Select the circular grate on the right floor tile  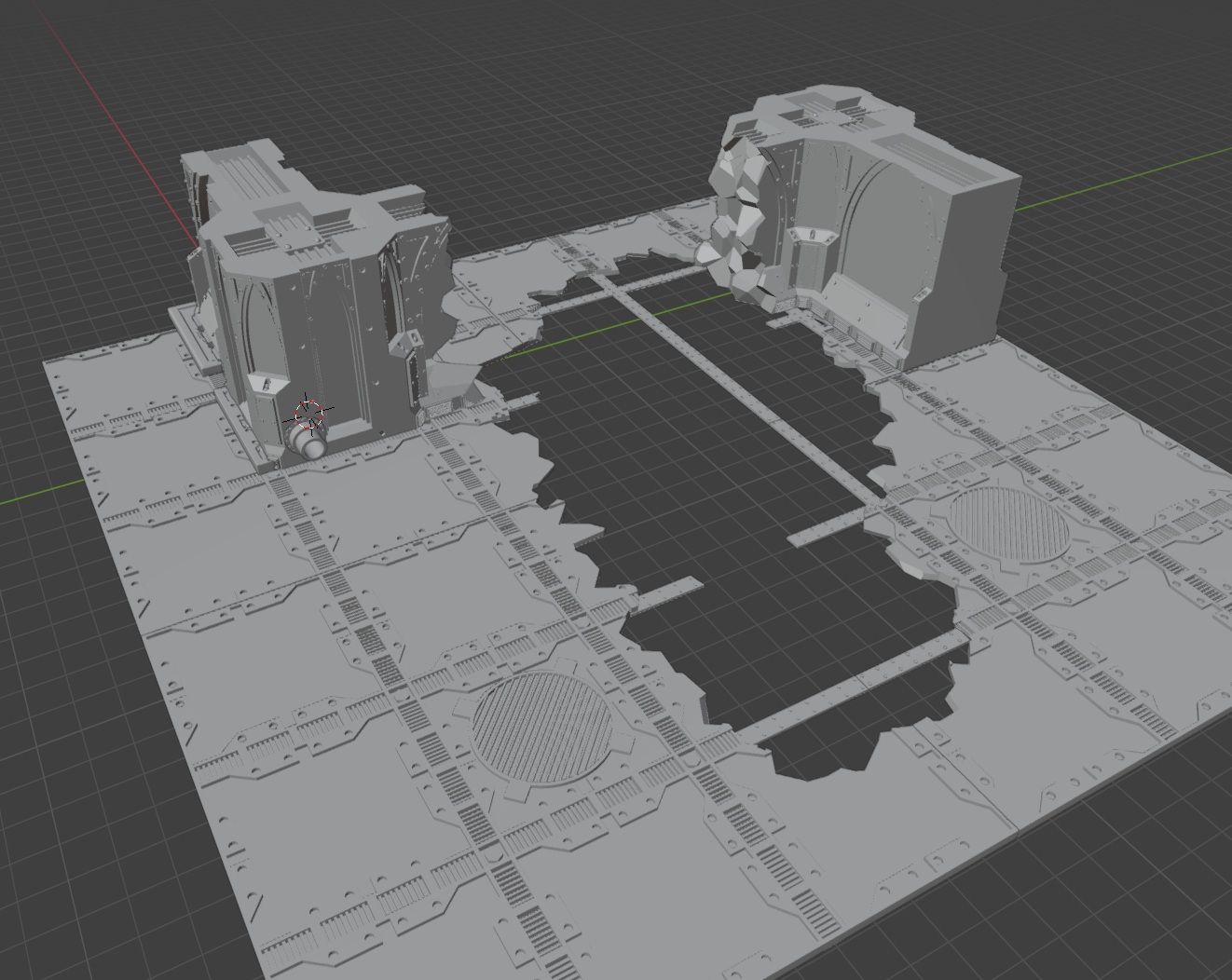coord(1009,524)
